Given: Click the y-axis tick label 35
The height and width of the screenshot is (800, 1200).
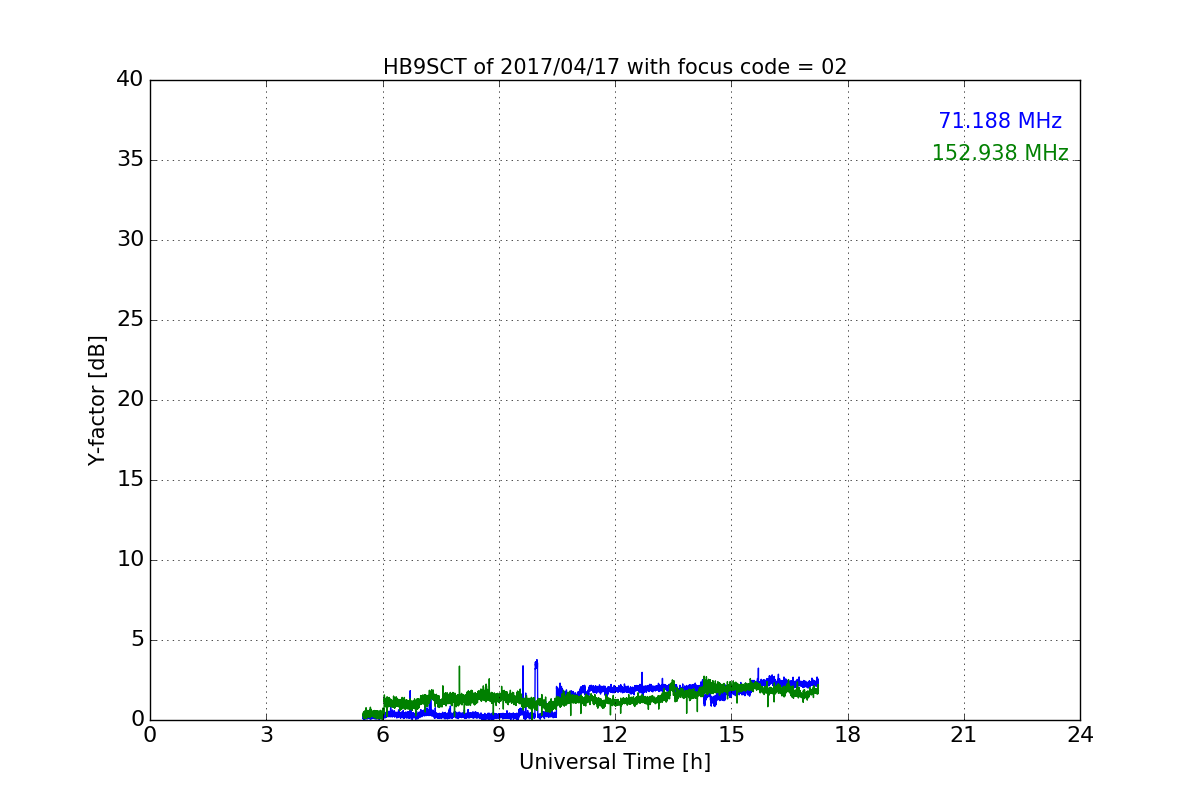Looking at the screenshot, I should (130, 159).
